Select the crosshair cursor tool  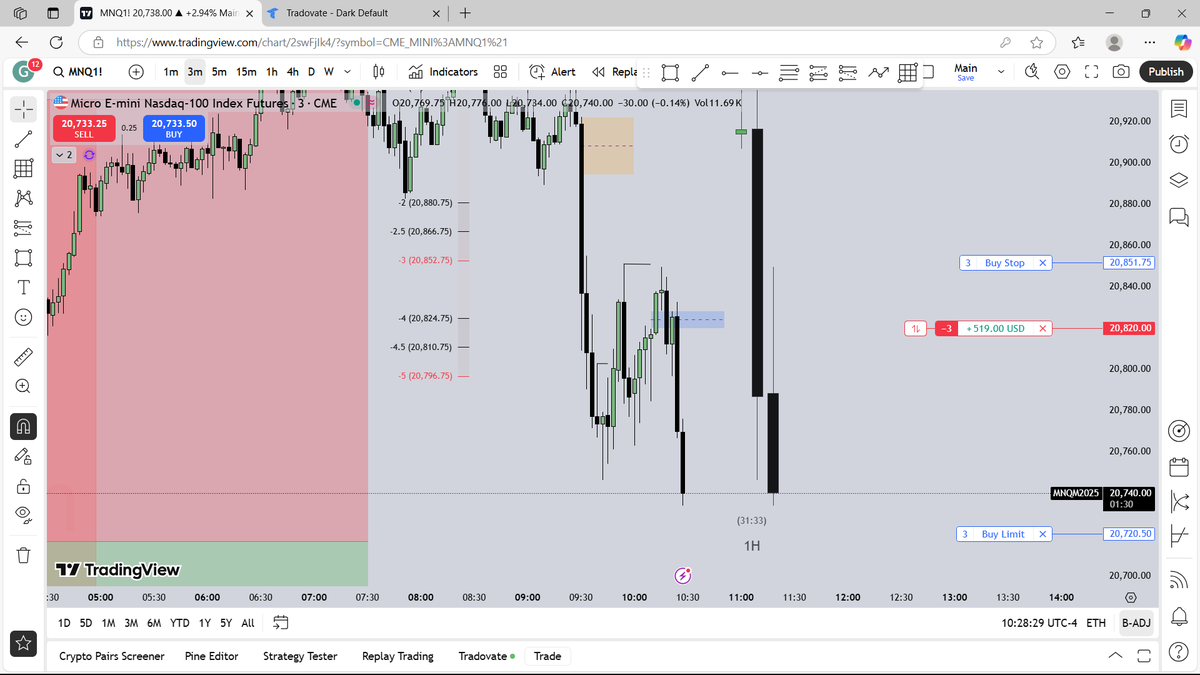[x=25, y=109]
